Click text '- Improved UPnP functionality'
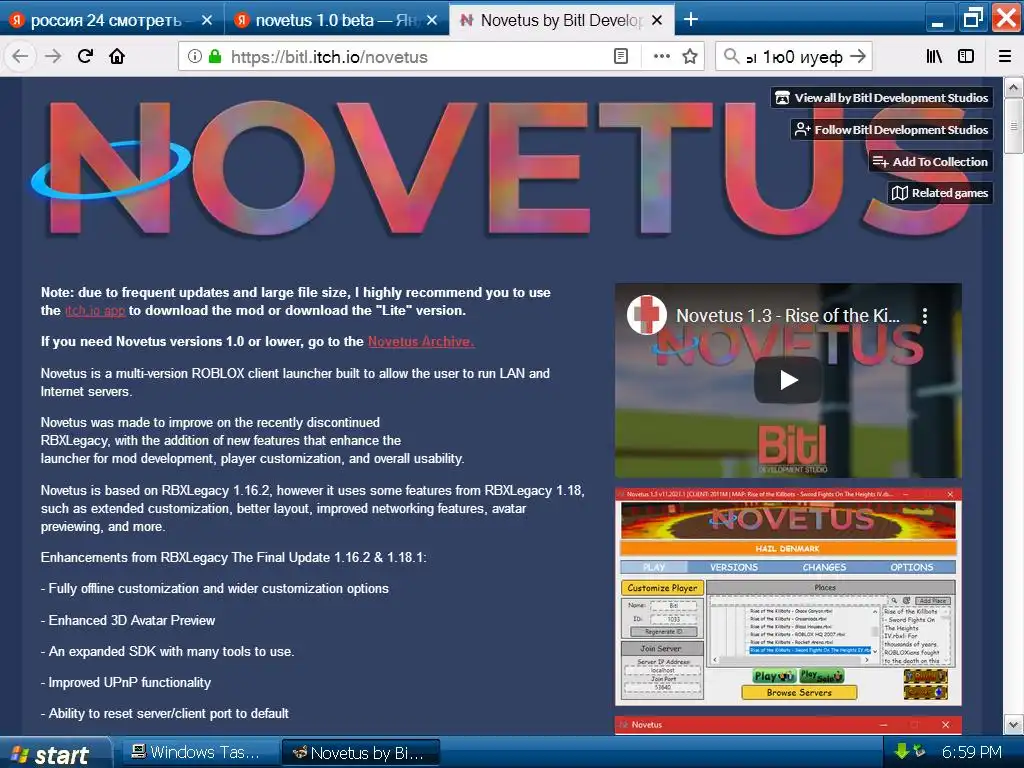This screenshot has height=768, width=1024. coord(126,682)
